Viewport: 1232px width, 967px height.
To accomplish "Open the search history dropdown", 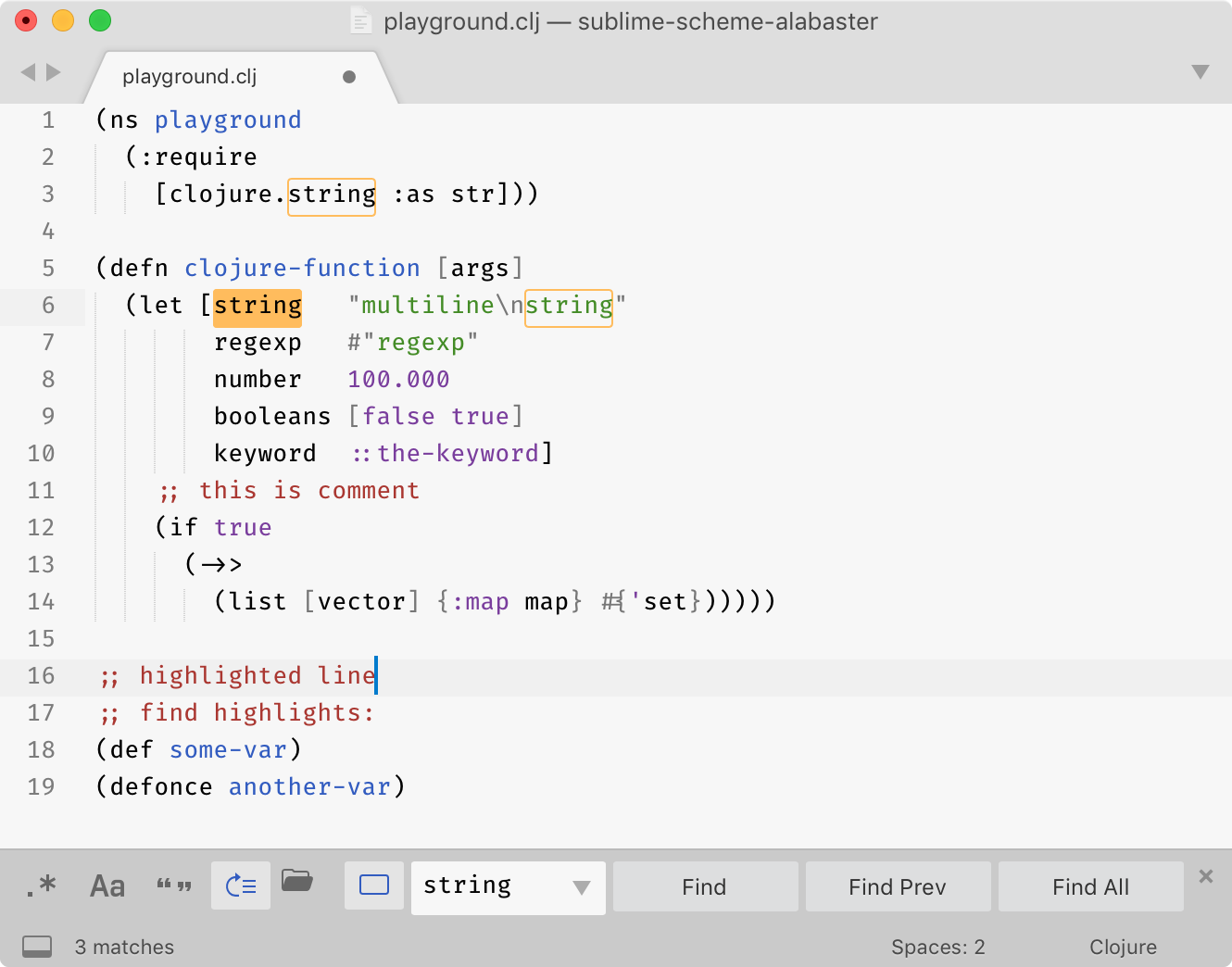I will pos(581,886).
